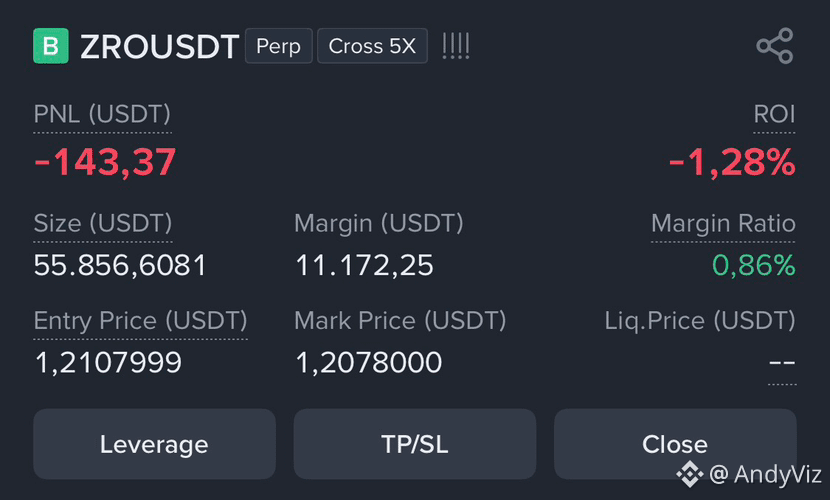This screenshot has width=830, height=500.
Task: Open Margin Ratio info tooltip
Action: [x=723, y=223]
